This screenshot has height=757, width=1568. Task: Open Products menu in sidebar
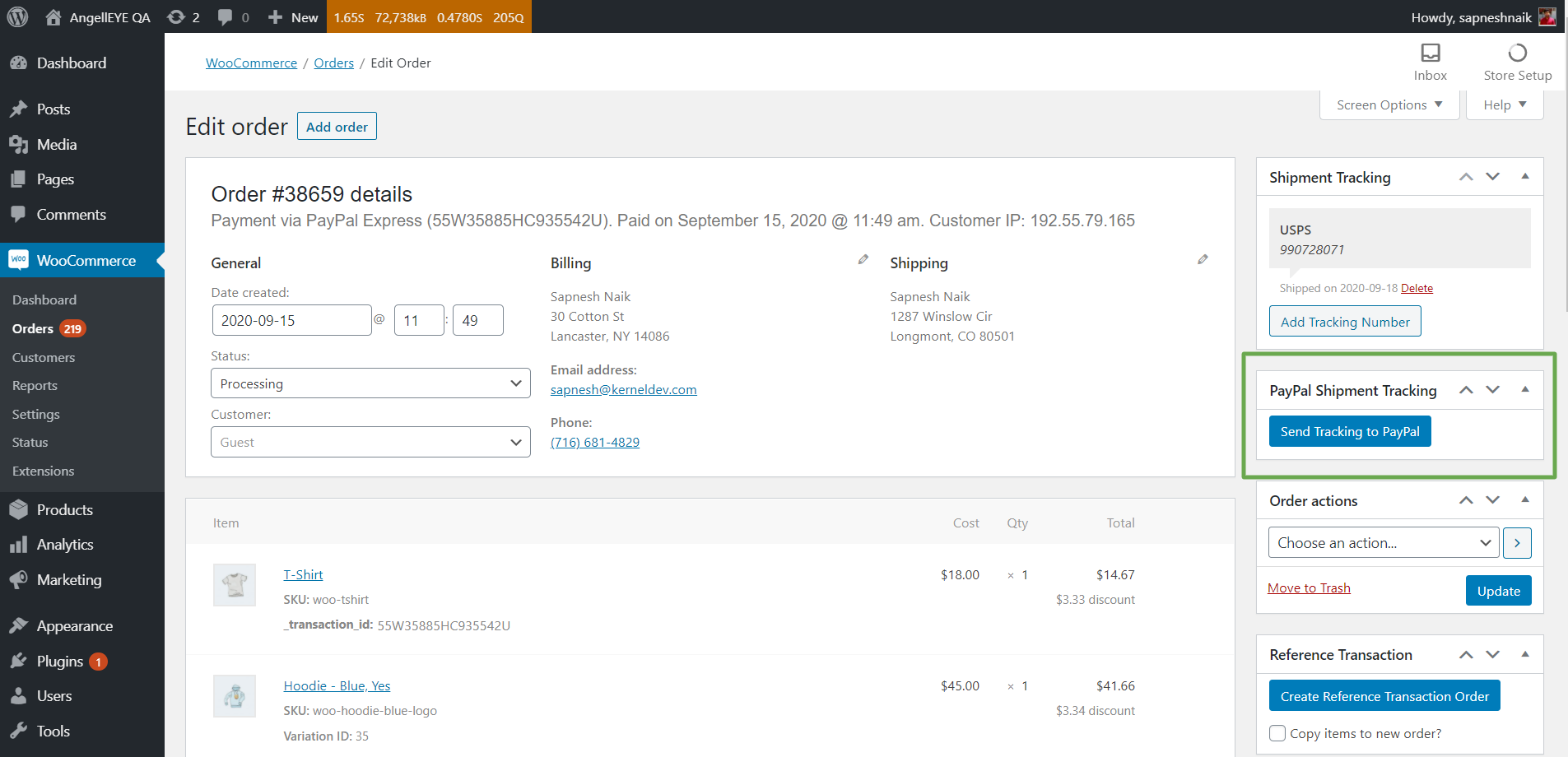tap(64, 510)
